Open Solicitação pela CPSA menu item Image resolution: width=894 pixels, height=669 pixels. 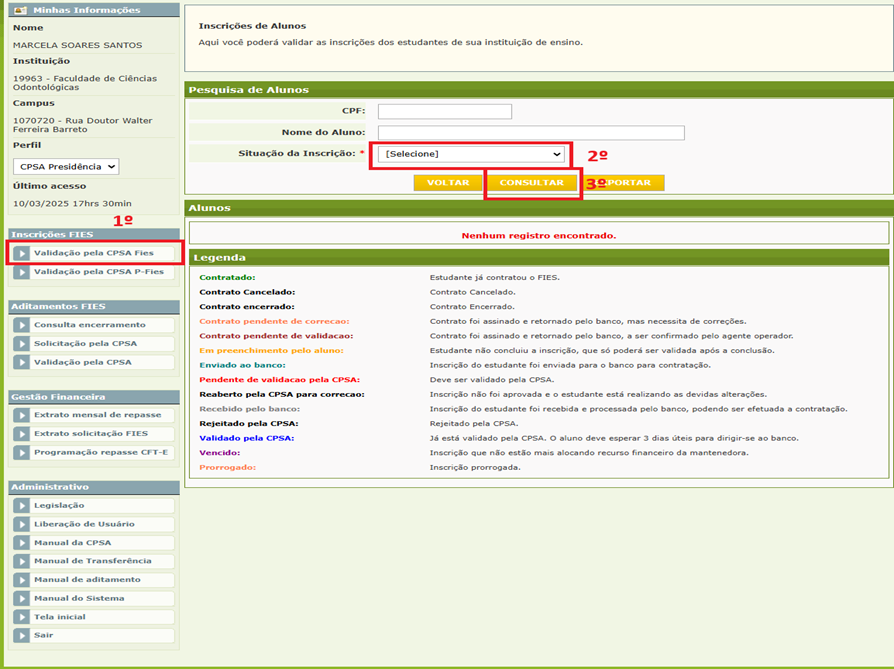coord(85,344)
